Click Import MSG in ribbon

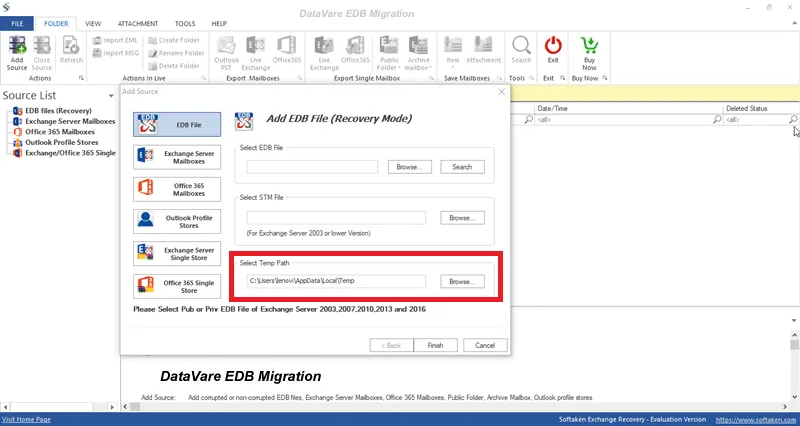tap(116, 53)
